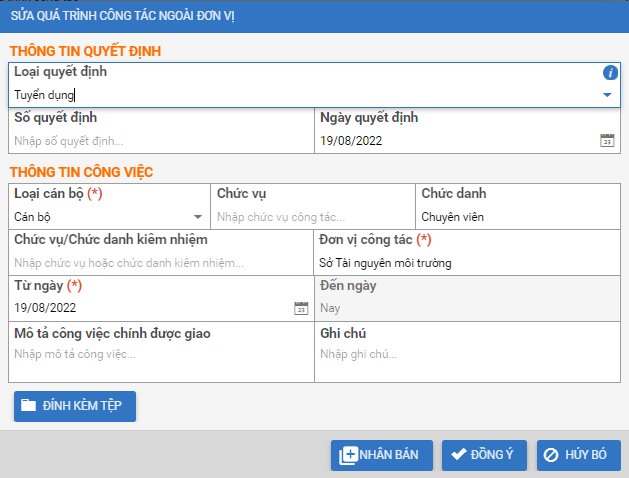Click into the Chức vụ field
The height and width of the screenshot is (478, 629).
click(x=312, y=216)
